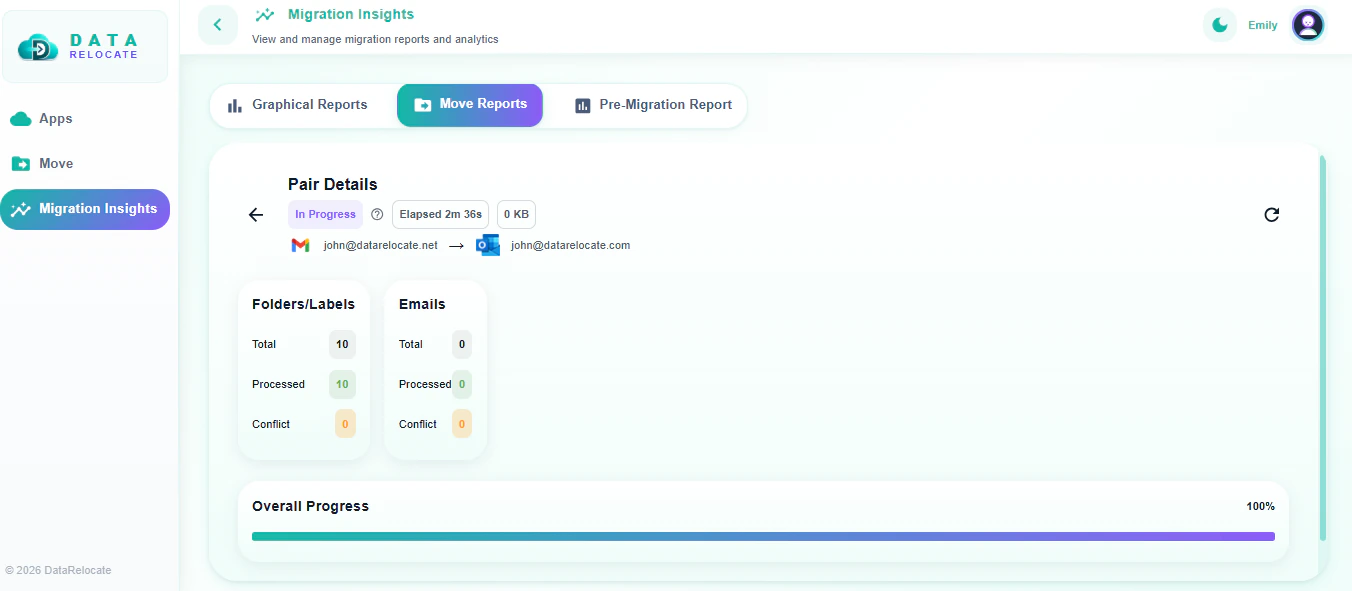Click the Outlook destination account icon
This screenshot has width=1352, height=591.
click(488, 246)
